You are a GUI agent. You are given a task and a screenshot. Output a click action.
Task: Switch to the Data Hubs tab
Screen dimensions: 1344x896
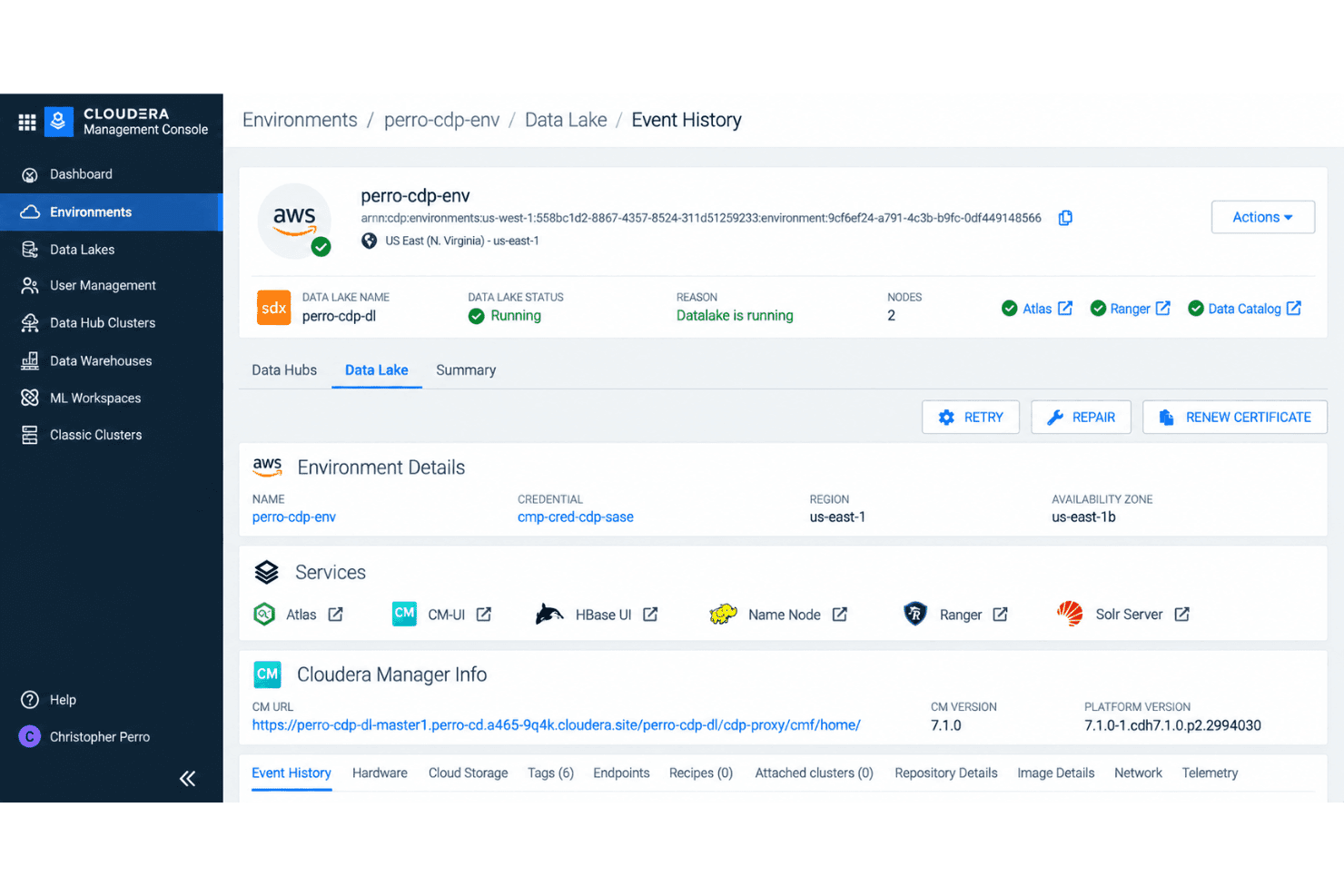tap(284, 370)
